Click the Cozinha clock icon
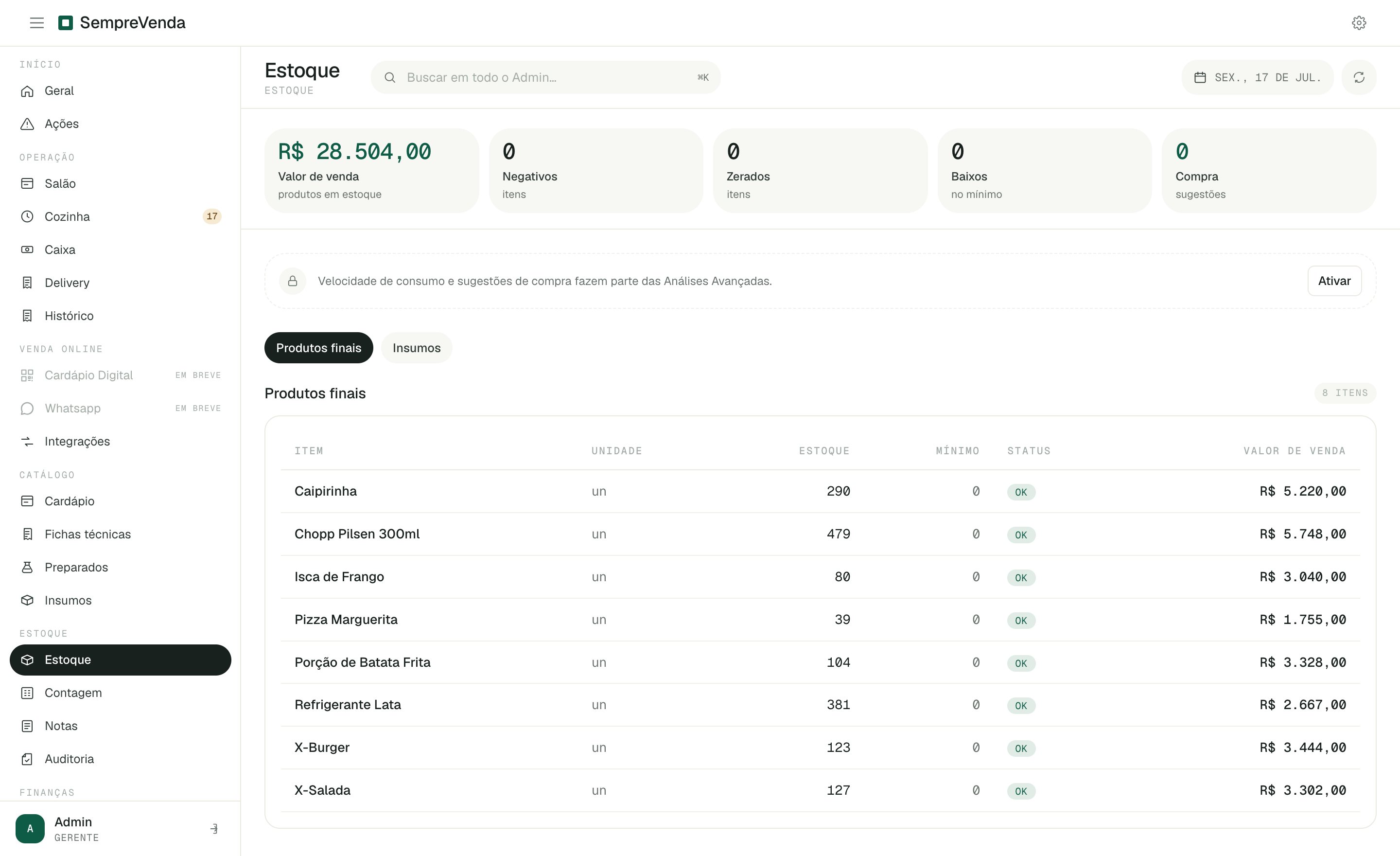The image size is (1400, 856). [27, 216]
